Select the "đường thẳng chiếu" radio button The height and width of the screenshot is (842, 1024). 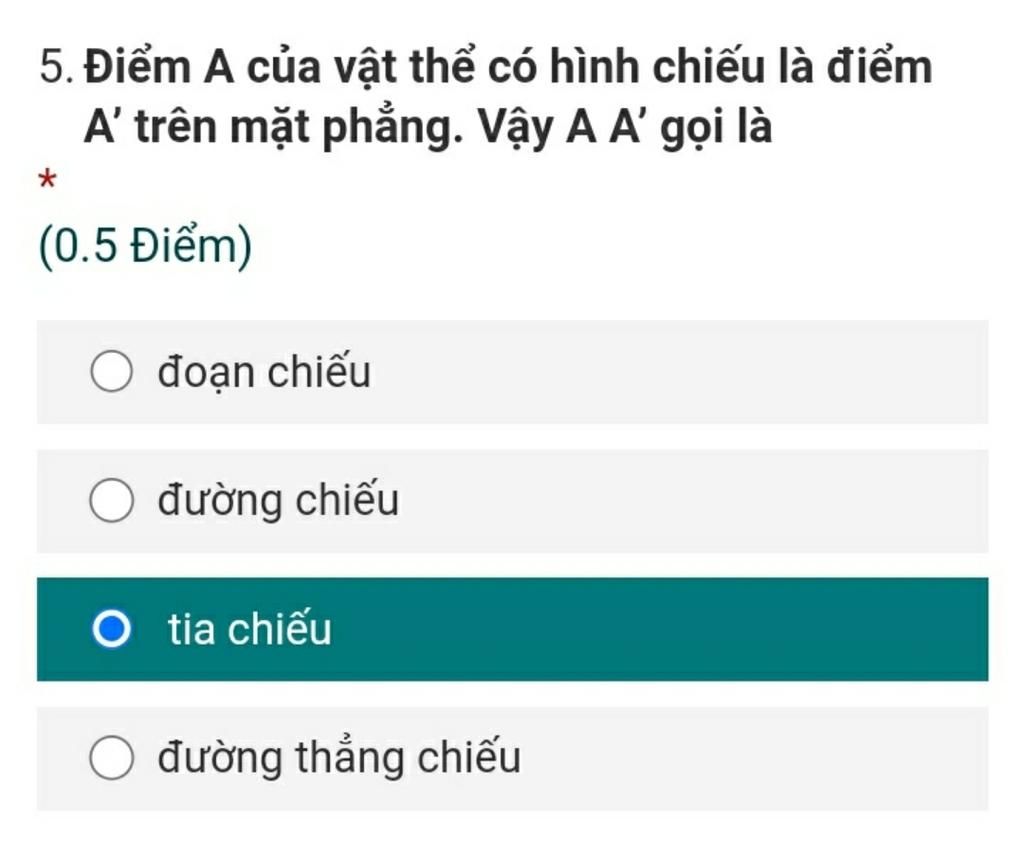pos(112,758)
